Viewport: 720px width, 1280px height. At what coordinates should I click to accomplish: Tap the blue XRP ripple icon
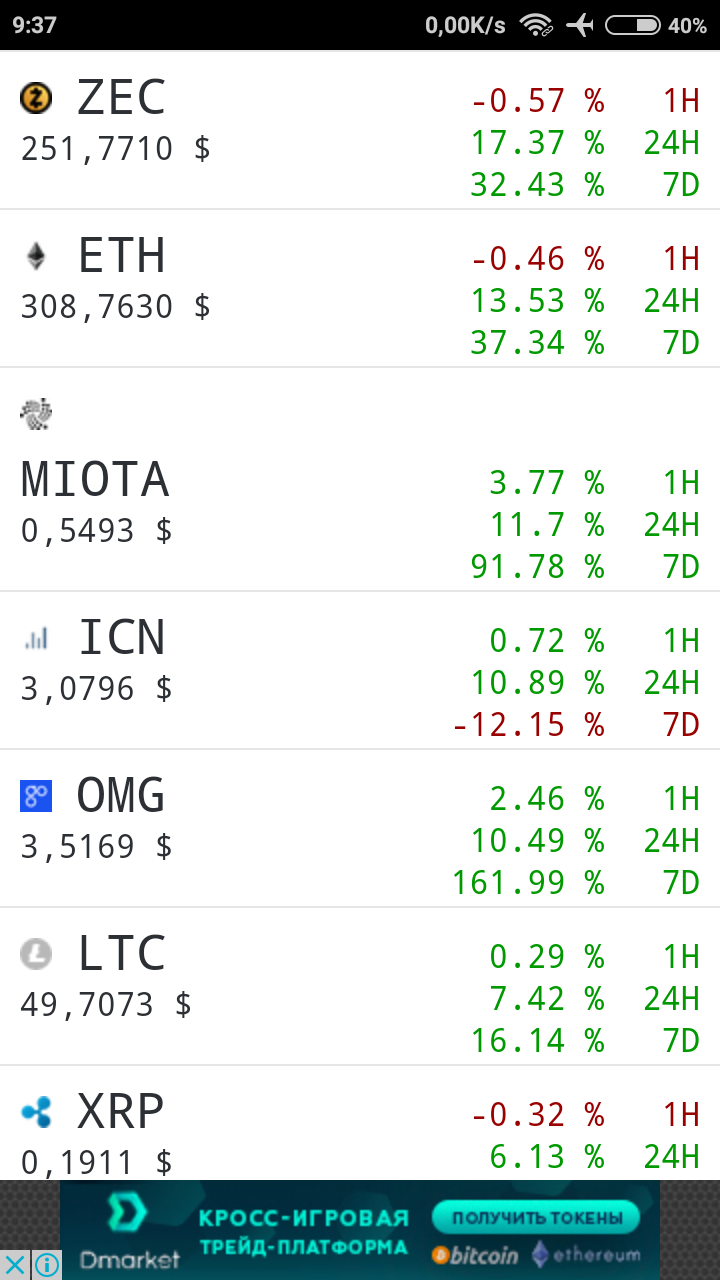36,1112
